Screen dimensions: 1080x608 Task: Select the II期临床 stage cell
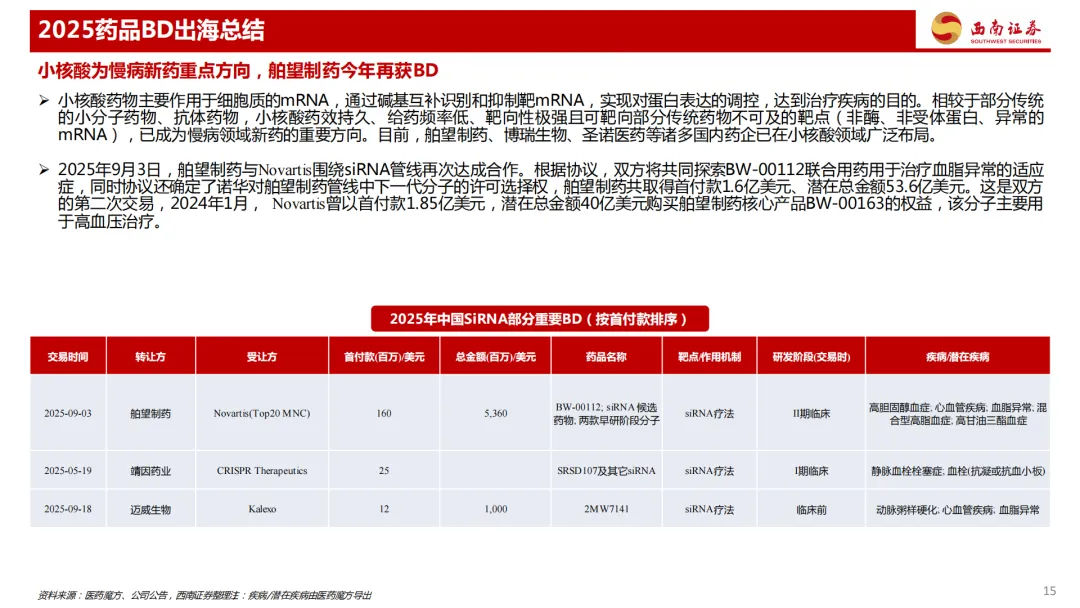[811, 413]
